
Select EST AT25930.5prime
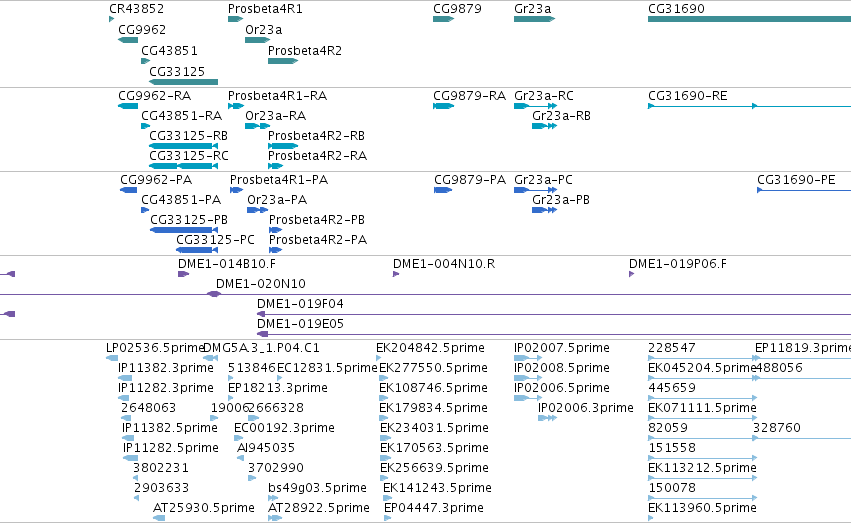tap(204, 508)
